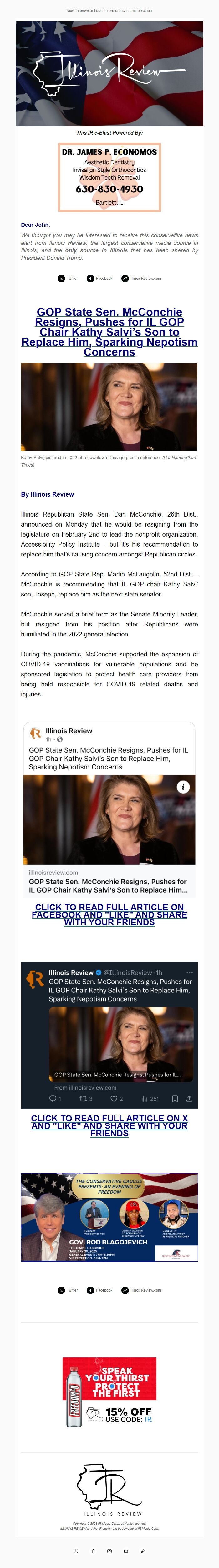
Task: Click 'Click to read full article on Facebook' link
Action: tap(109, 914)
